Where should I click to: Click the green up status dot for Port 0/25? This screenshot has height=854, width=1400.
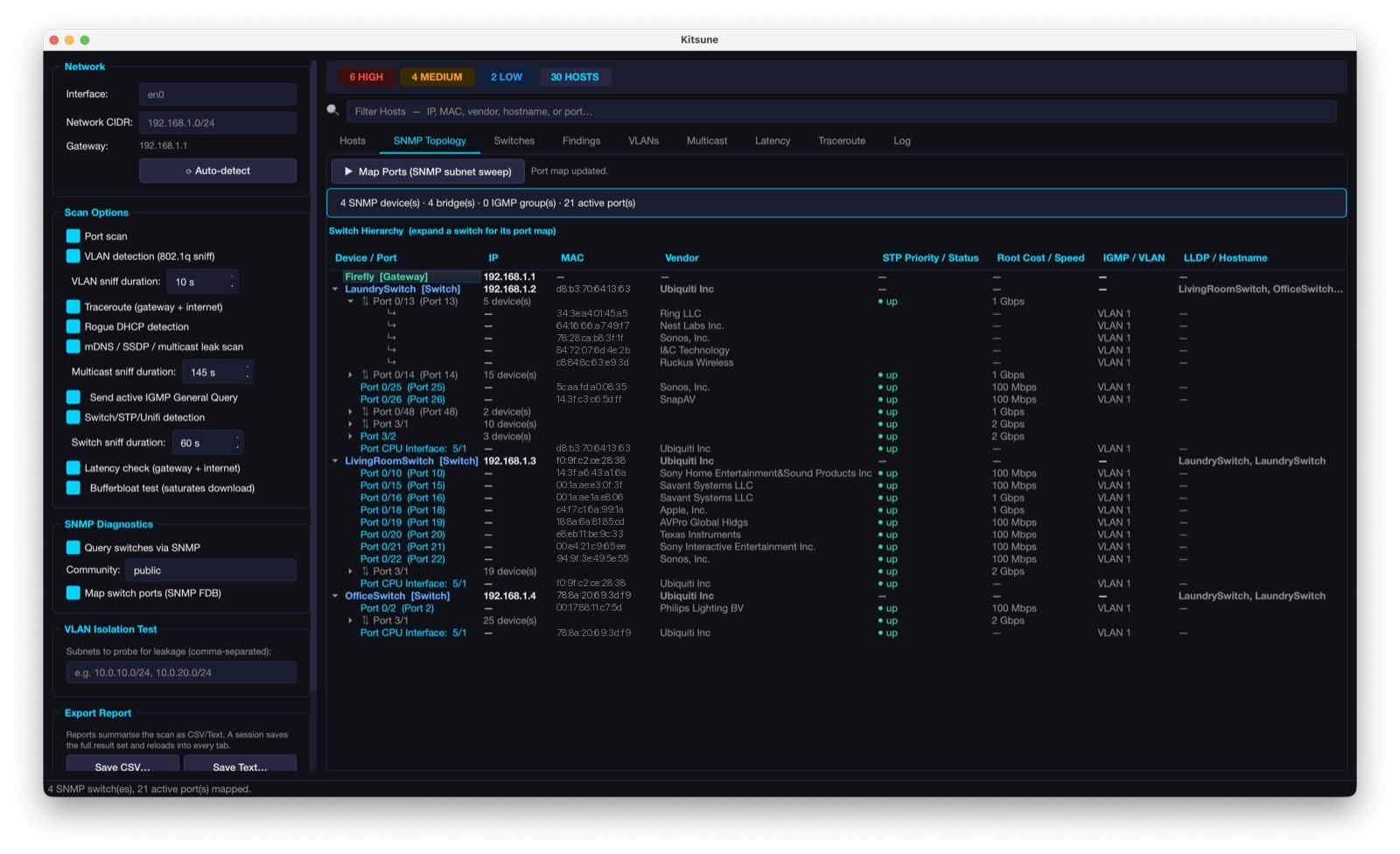point(880,388)
